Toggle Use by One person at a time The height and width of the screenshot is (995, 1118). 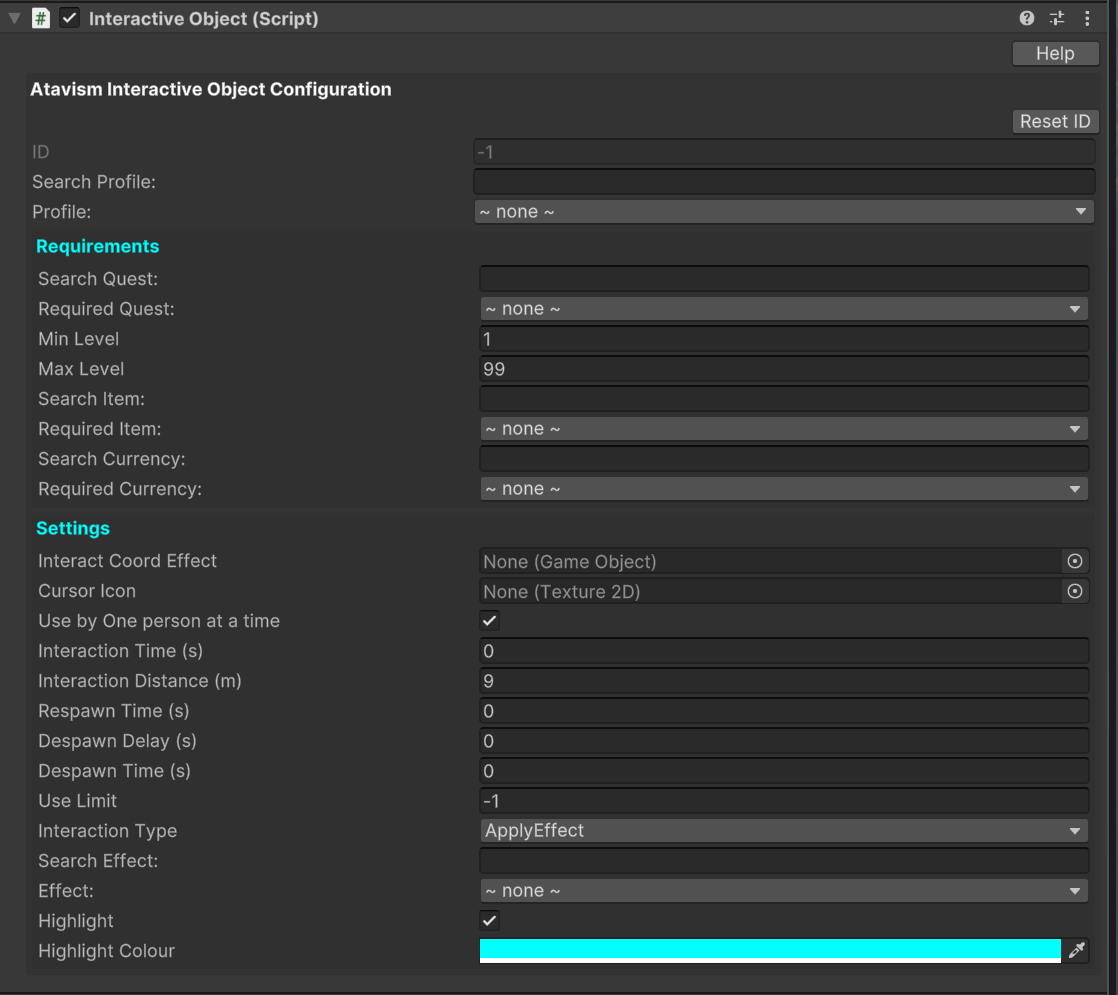tap(490, 621)
